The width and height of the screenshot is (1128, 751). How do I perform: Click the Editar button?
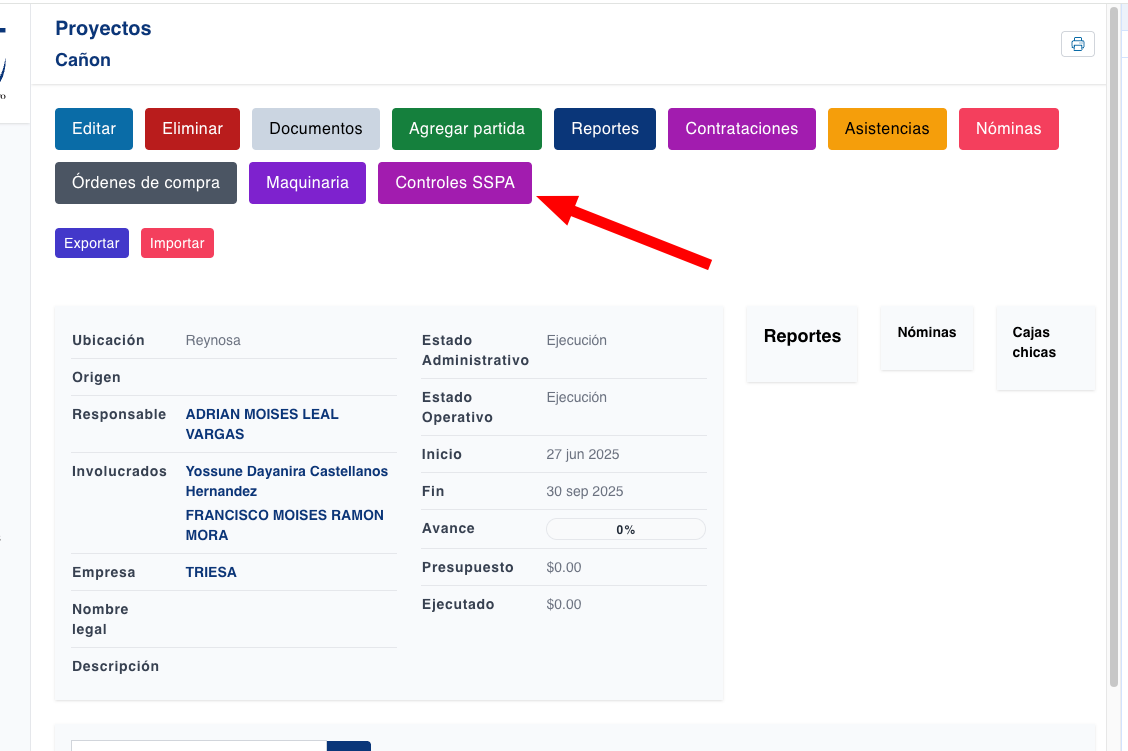(93, 128)
